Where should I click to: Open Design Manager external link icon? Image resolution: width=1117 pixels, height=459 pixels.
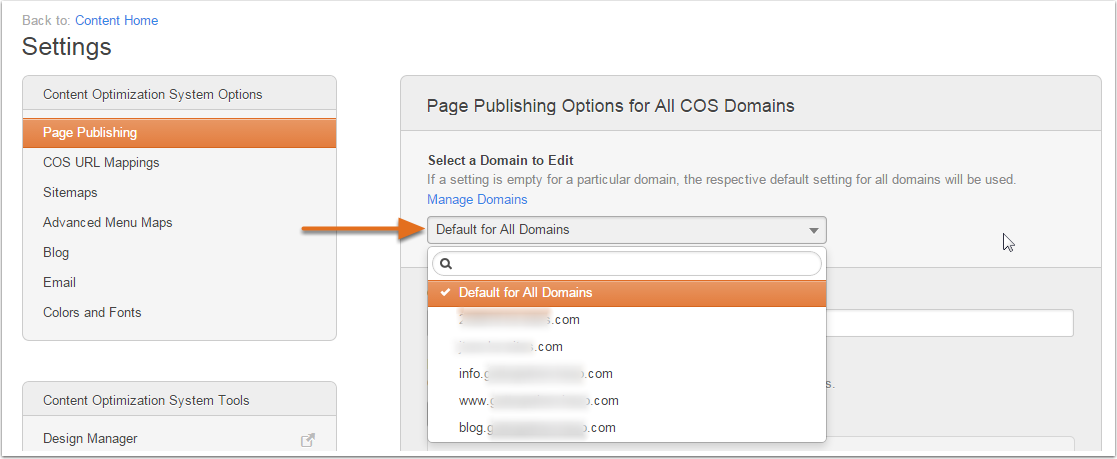[308, 440]
